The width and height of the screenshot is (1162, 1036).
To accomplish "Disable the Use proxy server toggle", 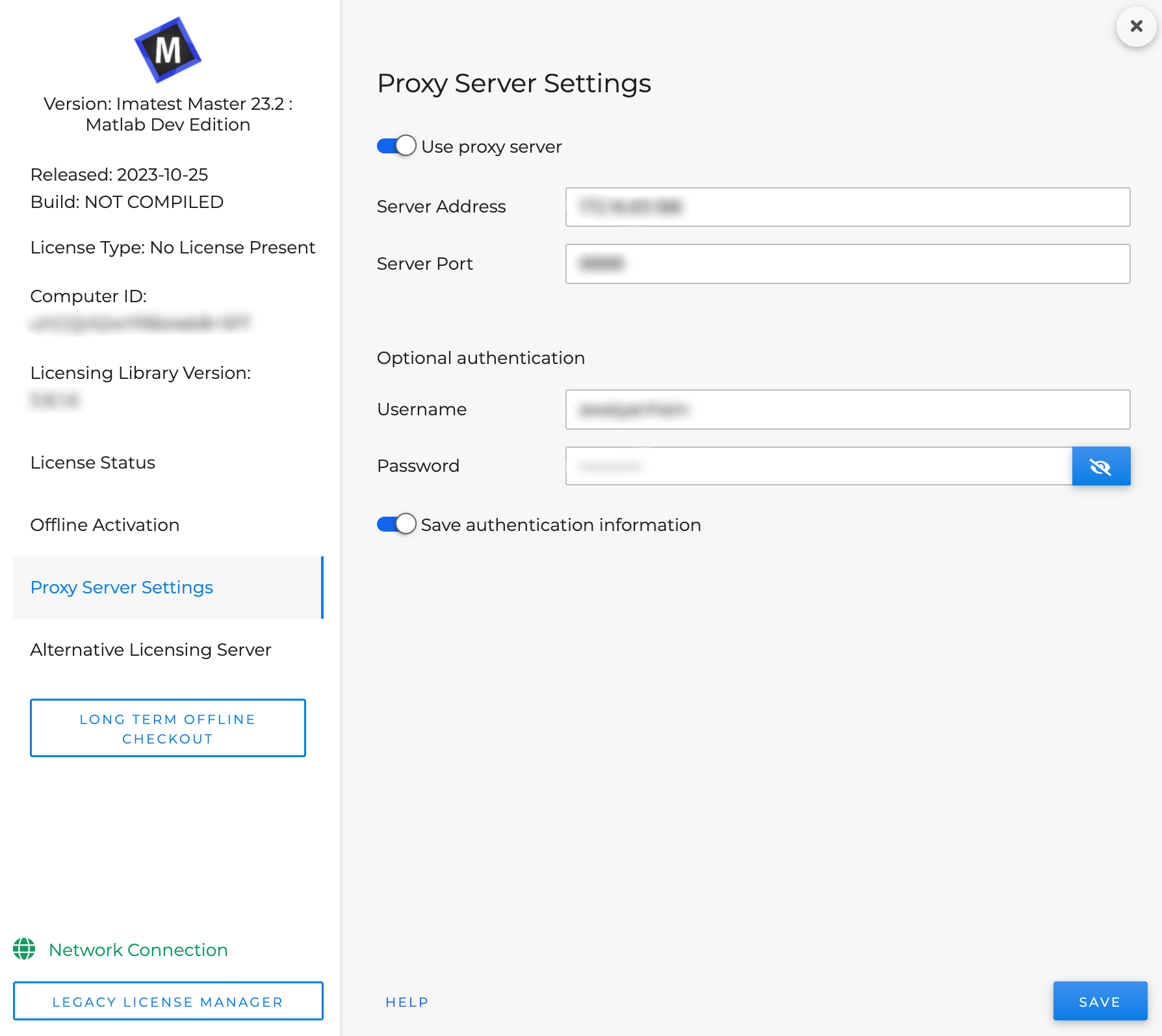I will pos(396,146).
